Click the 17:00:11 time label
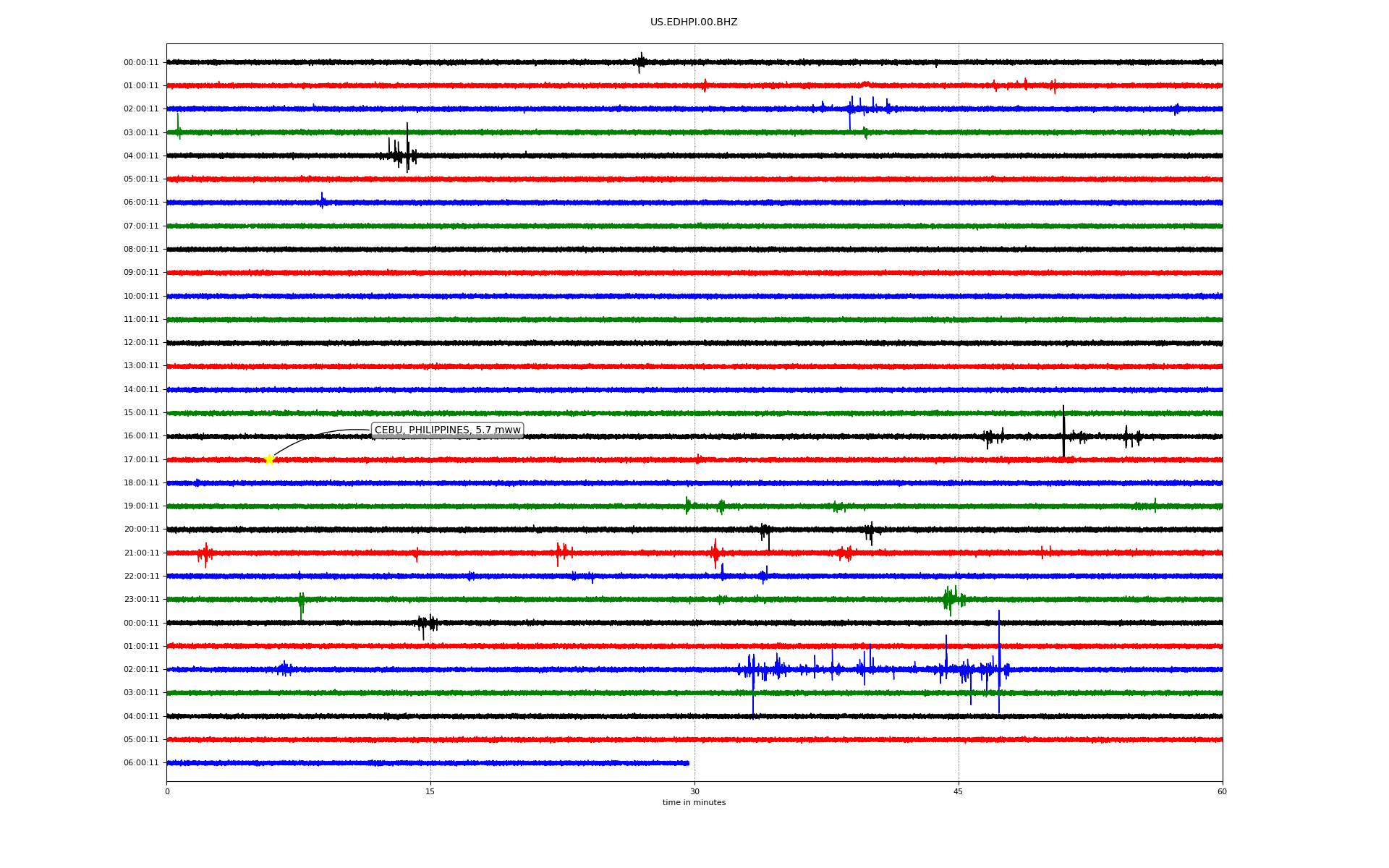This screenshot has height=868, width=1389. coord(141,460)
